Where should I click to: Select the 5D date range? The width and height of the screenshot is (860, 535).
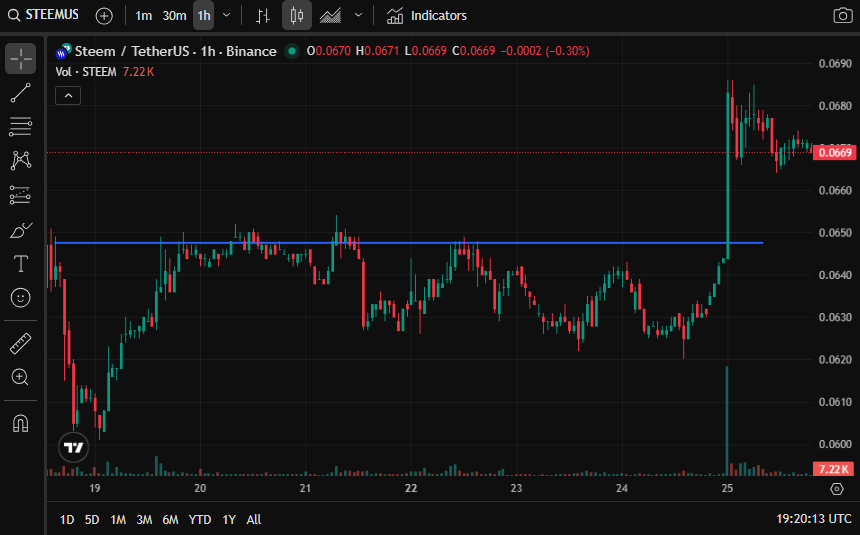(92, 520)
